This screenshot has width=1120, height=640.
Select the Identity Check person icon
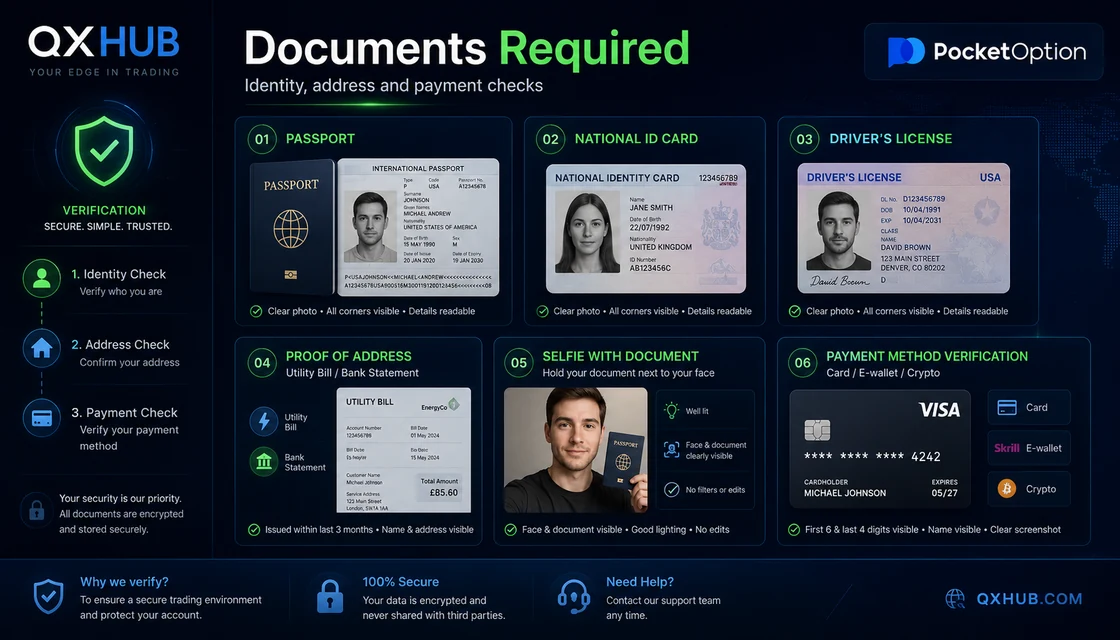pyautogui.click(x=41, y=278)
